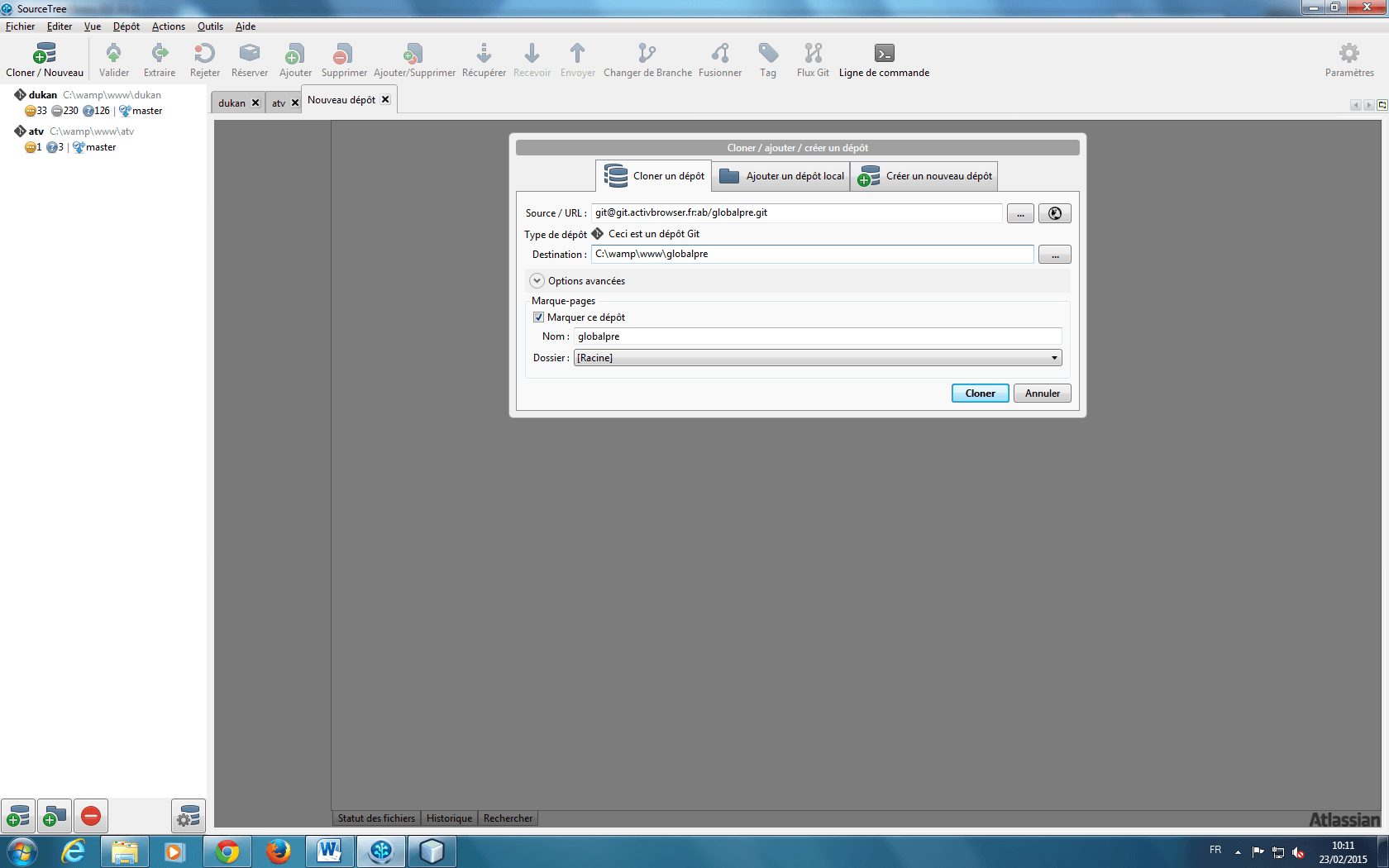This screenshot has width=1389, height=868.
Task: Open Flux Git from the toolbar
Action: 813,55
